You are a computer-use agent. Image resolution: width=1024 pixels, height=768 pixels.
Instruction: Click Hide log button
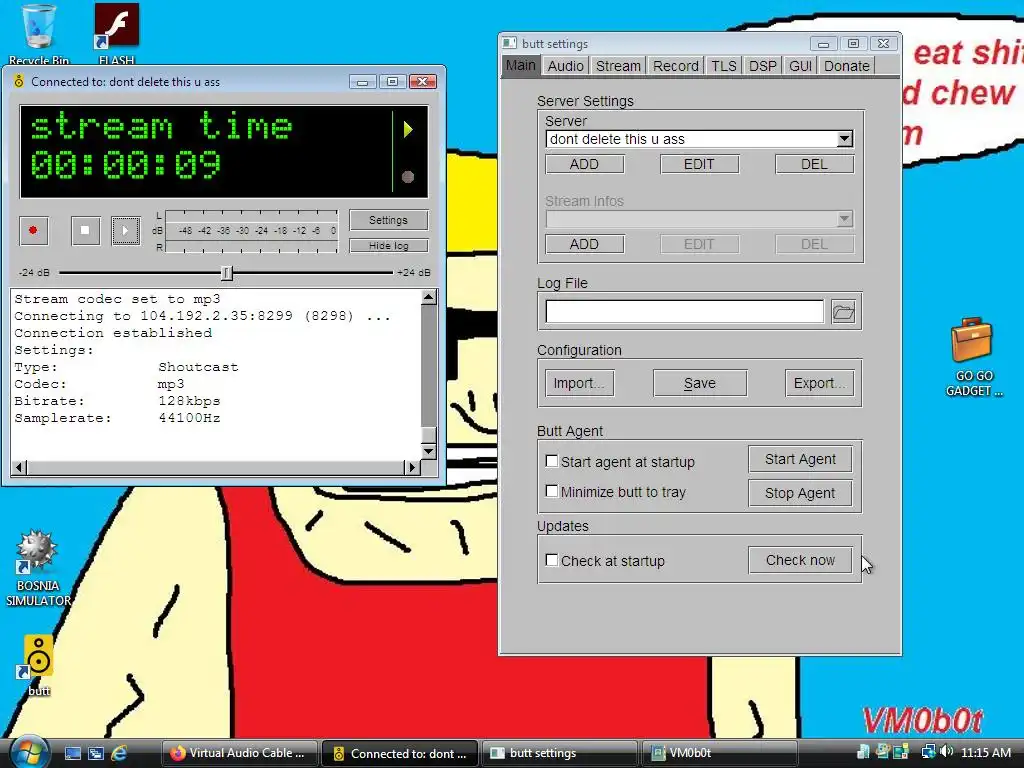pyautogui.click(x=389, y=246)
